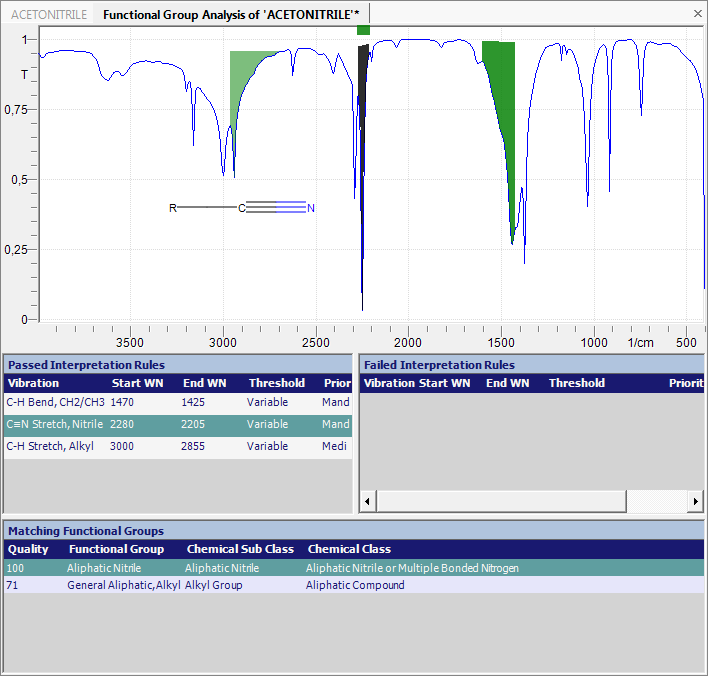Click right scroll arrow in Failed Interpretation Rules
Viewport: 708px width, 676px height.
[x=695, y=501]
